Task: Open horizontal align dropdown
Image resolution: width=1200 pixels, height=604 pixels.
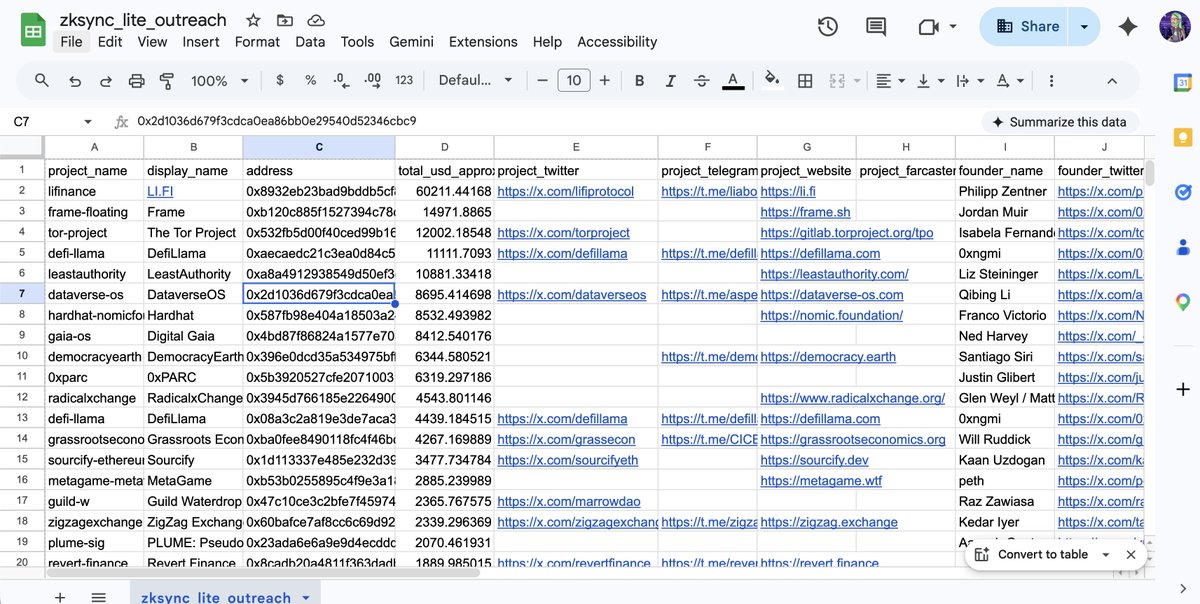Action: point(888,80)
